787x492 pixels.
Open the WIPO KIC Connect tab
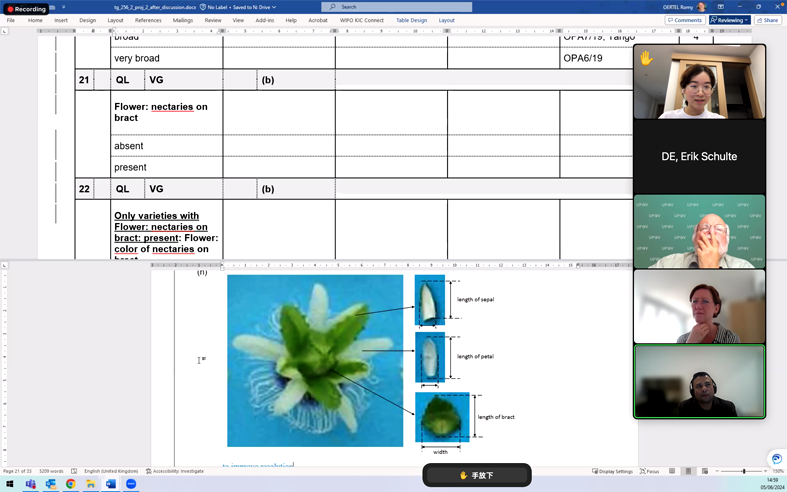(361, 20)
